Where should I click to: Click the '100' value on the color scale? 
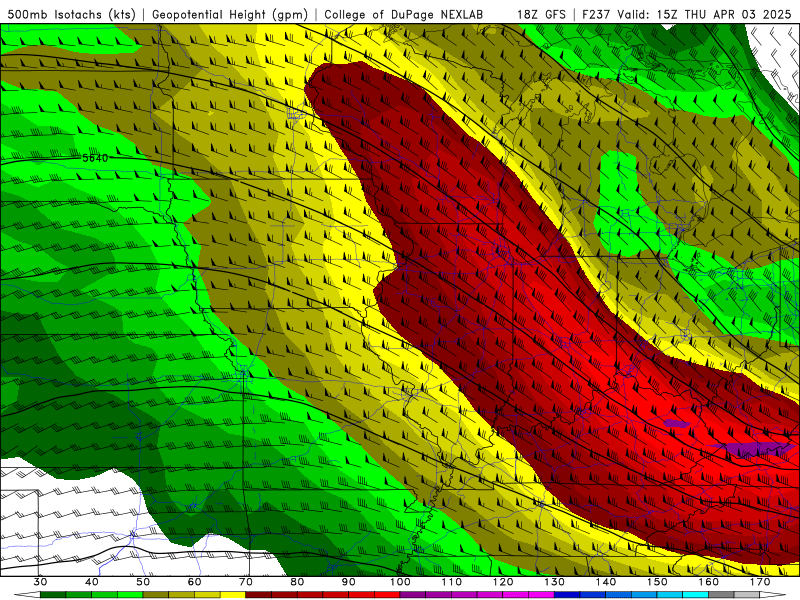click(x=400, y=582)
